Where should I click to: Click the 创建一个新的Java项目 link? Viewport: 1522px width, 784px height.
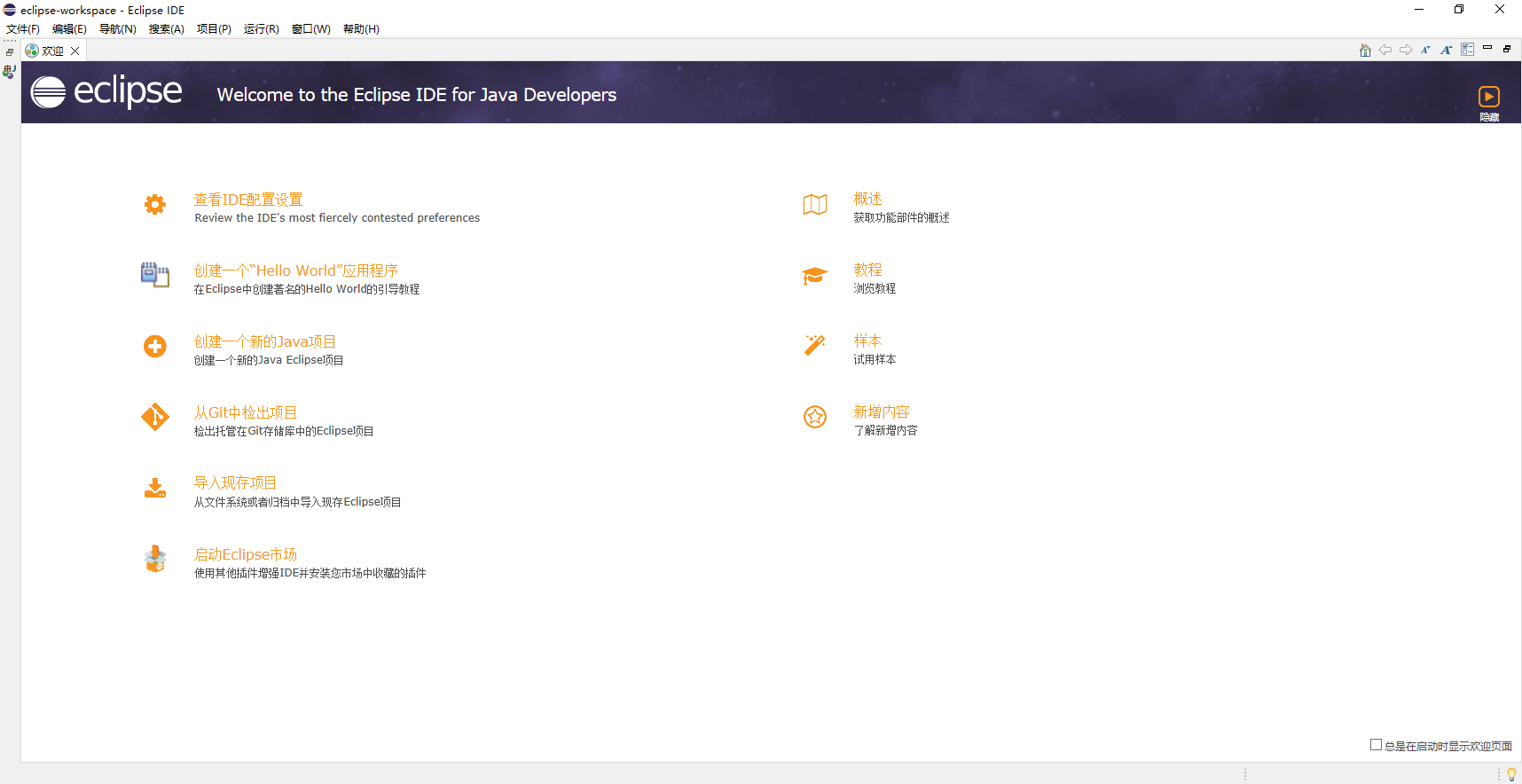(264, 341)
